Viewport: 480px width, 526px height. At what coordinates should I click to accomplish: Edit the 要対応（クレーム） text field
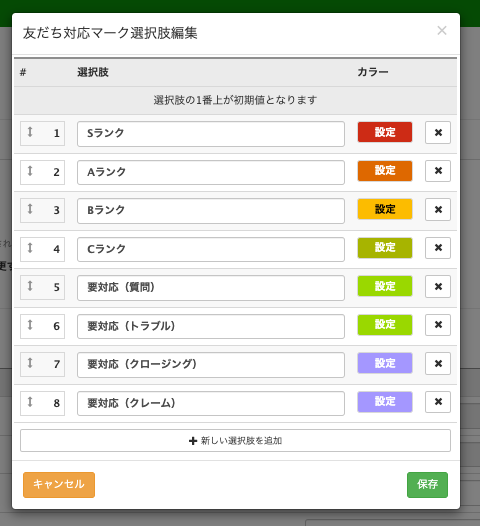point(211,403)
